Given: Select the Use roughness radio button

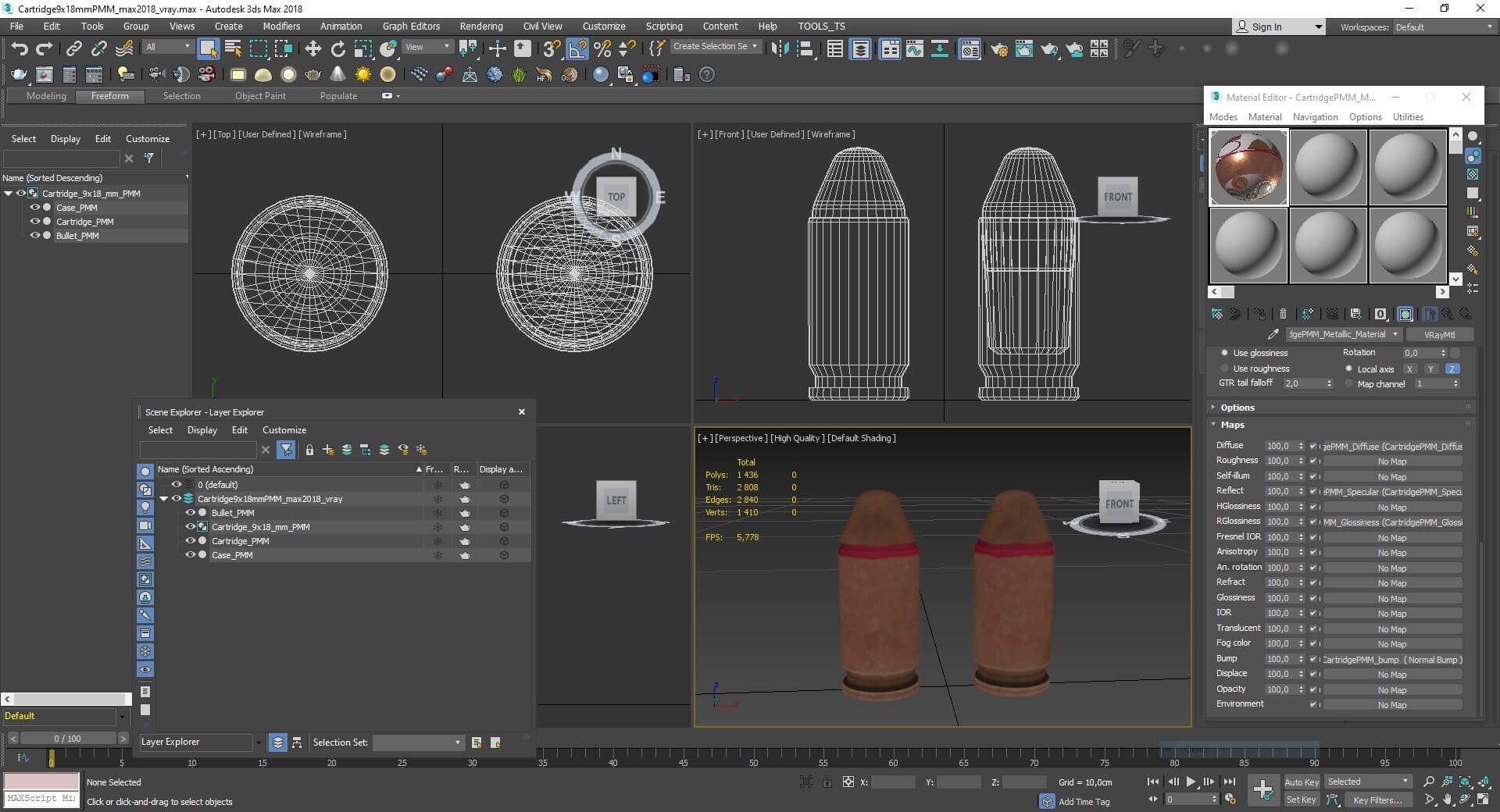Looking at the screenshot, I should [x=1224, y=369].
